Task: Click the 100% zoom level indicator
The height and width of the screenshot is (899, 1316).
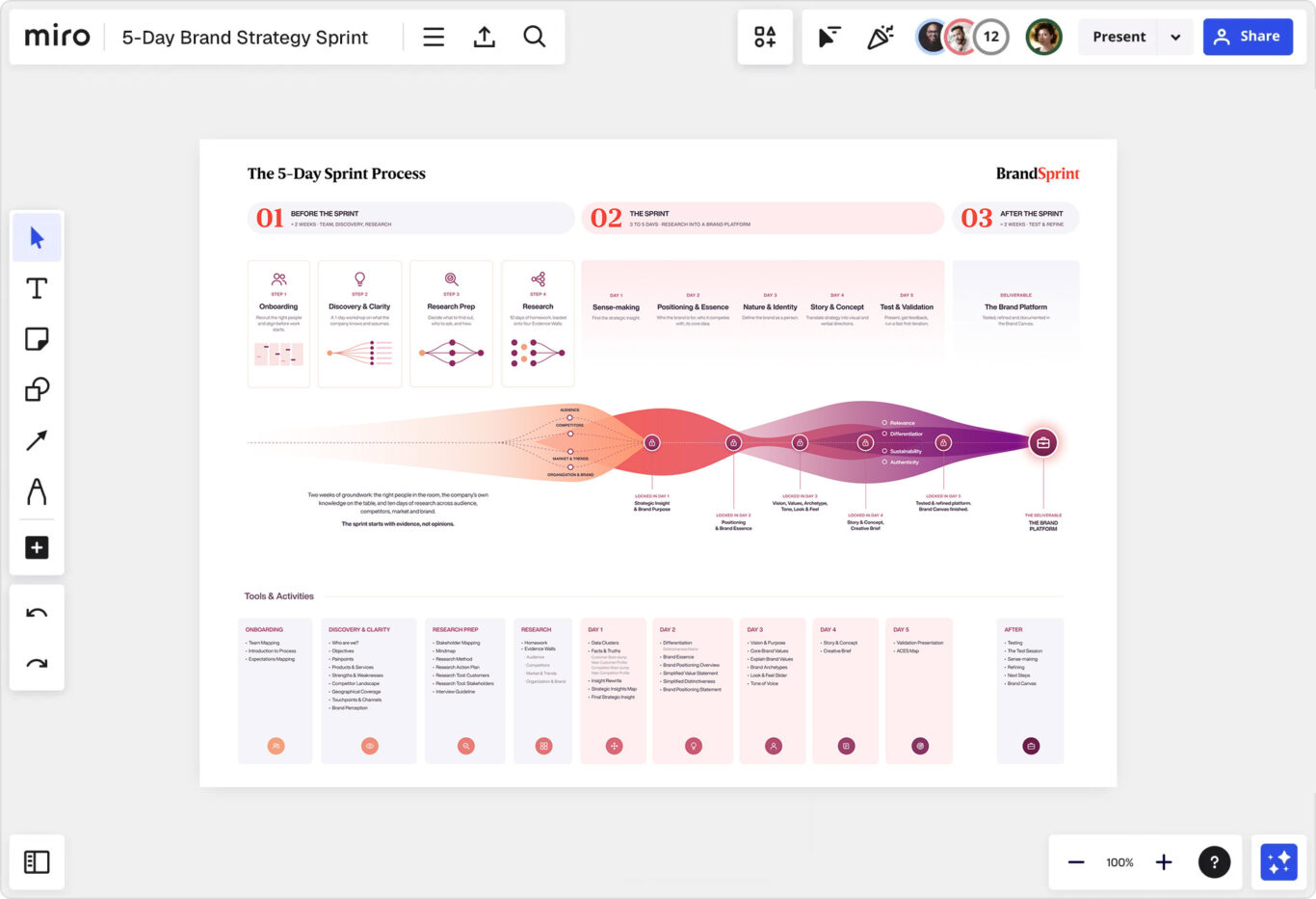Action: [1119, 862]
